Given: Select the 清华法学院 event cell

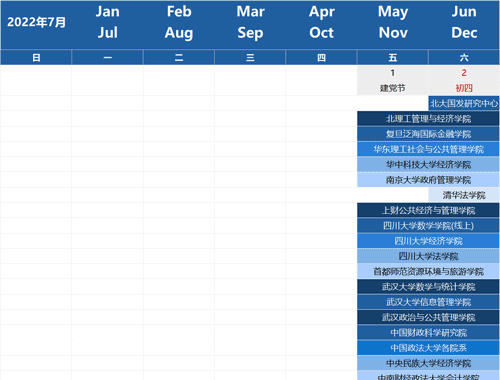Looking at the screenshot, I should [464, 195].
